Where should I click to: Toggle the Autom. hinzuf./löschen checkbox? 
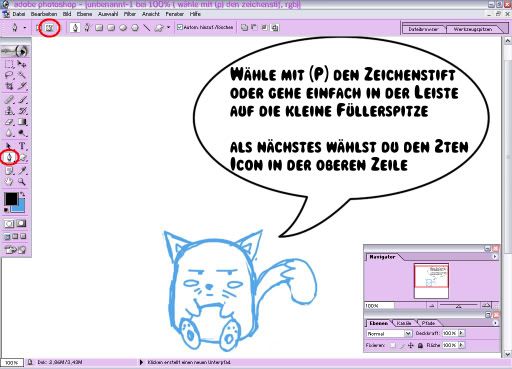pyautogui.click(x=180, y=27)
